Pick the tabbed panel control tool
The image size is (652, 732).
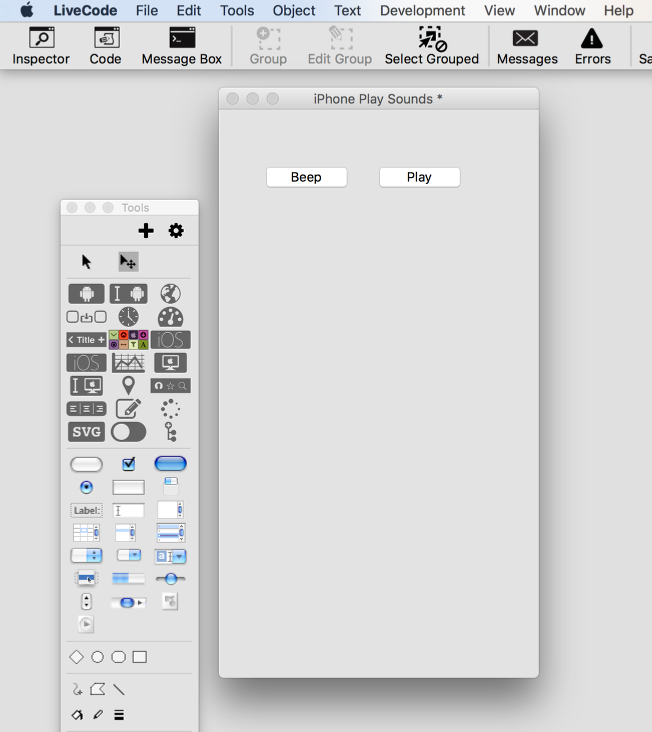pos(170,486)
